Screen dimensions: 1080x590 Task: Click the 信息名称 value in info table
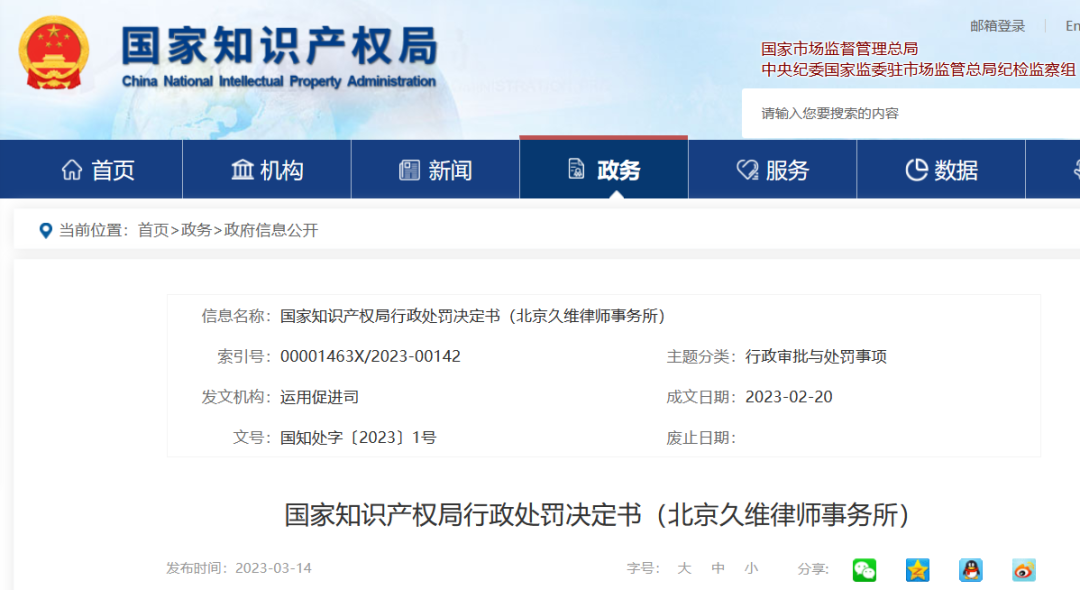pos(472,316)
